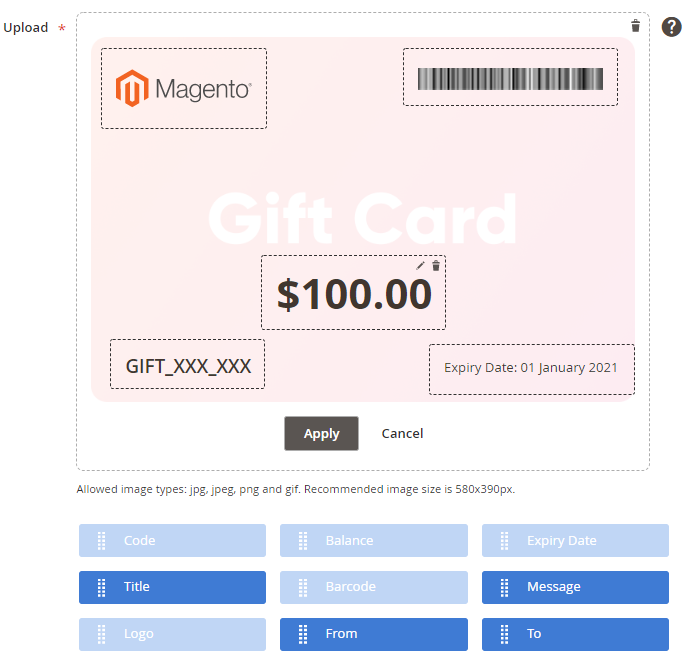Screen dimensions: 685x664
Task: Select the From field chip
Action: click(x=374, y=634)
